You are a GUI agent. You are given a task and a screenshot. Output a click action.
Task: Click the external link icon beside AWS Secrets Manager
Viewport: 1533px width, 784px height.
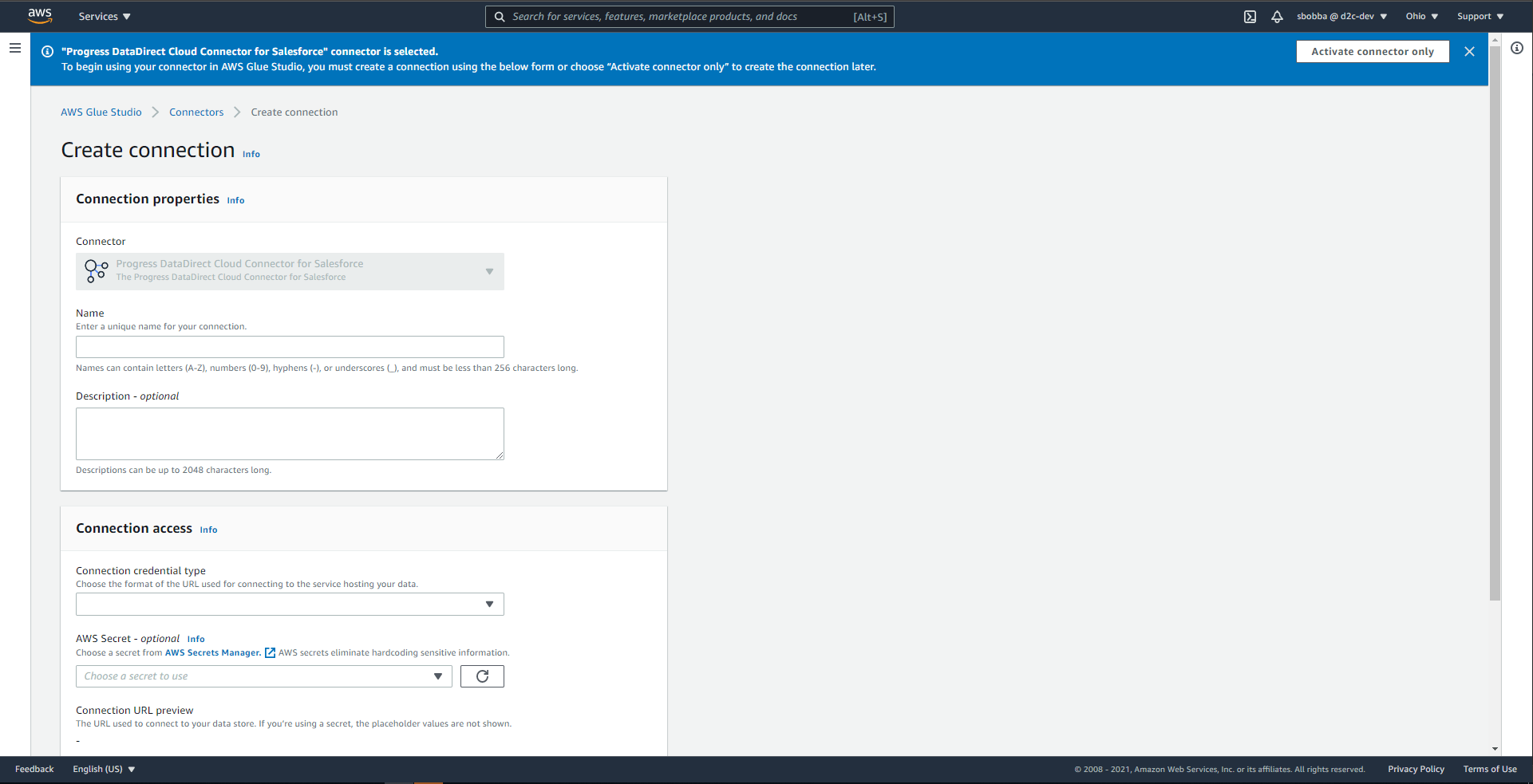(x=270, y=653)
